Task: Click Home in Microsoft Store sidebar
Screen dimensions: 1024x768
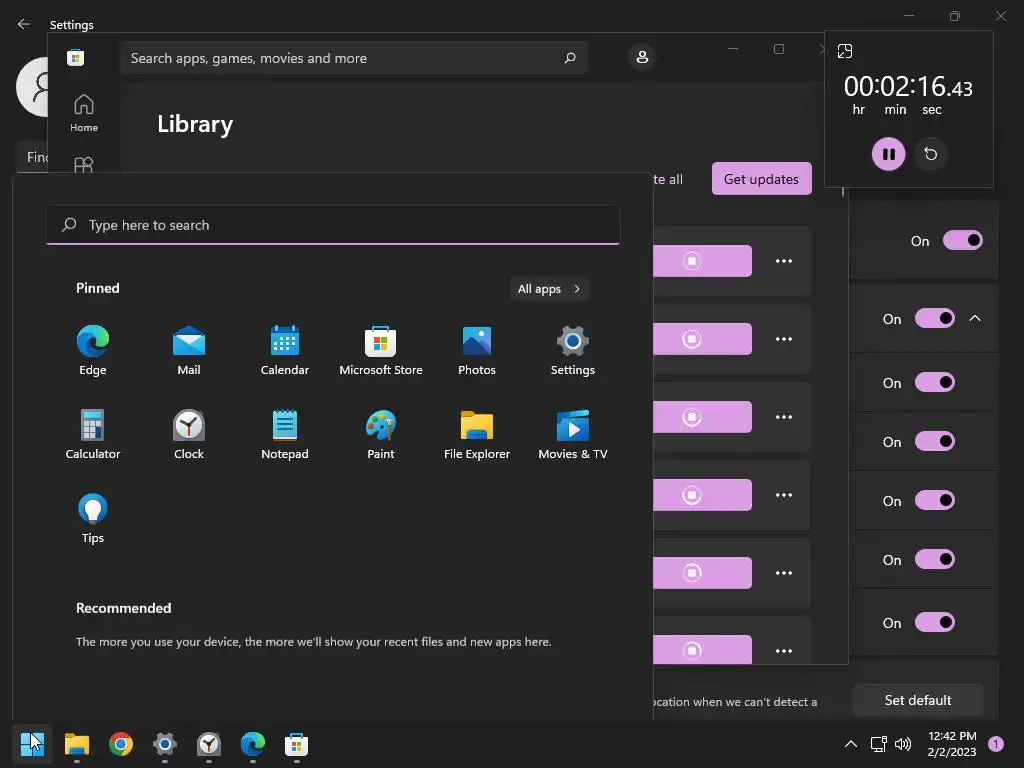Action: point(84,113)
